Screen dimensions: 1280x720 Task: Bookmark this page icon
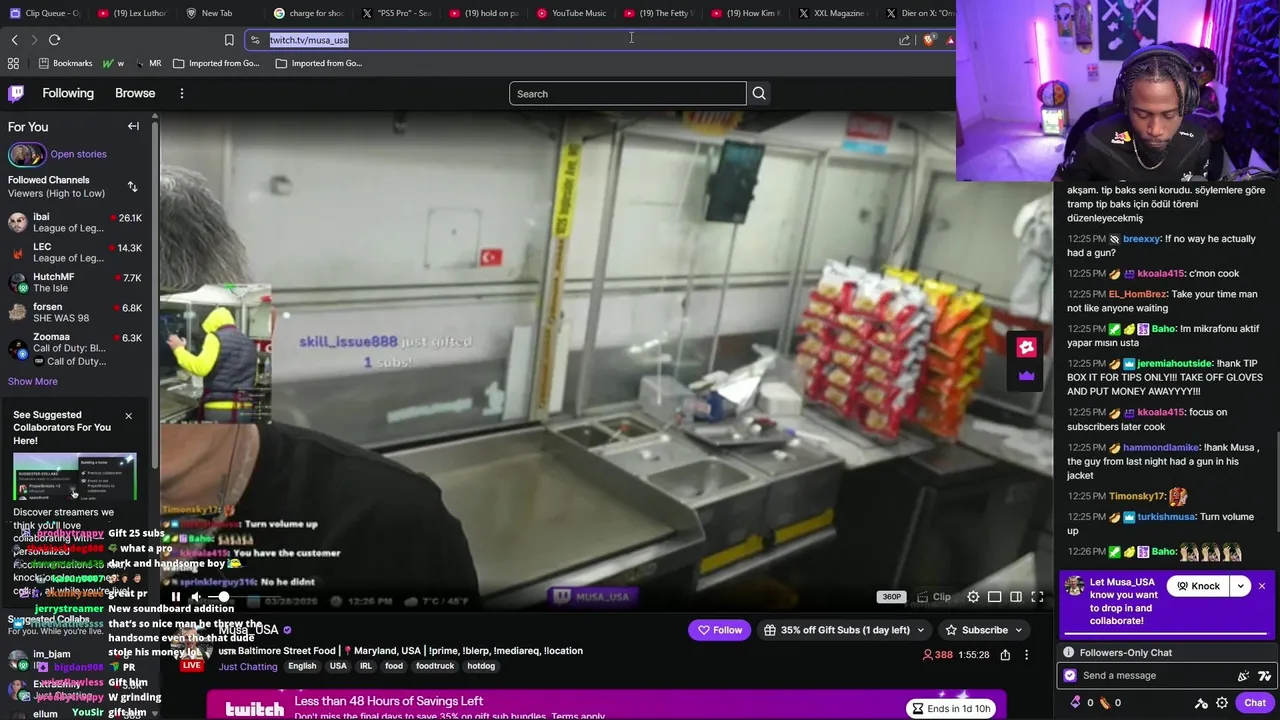tap(229, 40)
